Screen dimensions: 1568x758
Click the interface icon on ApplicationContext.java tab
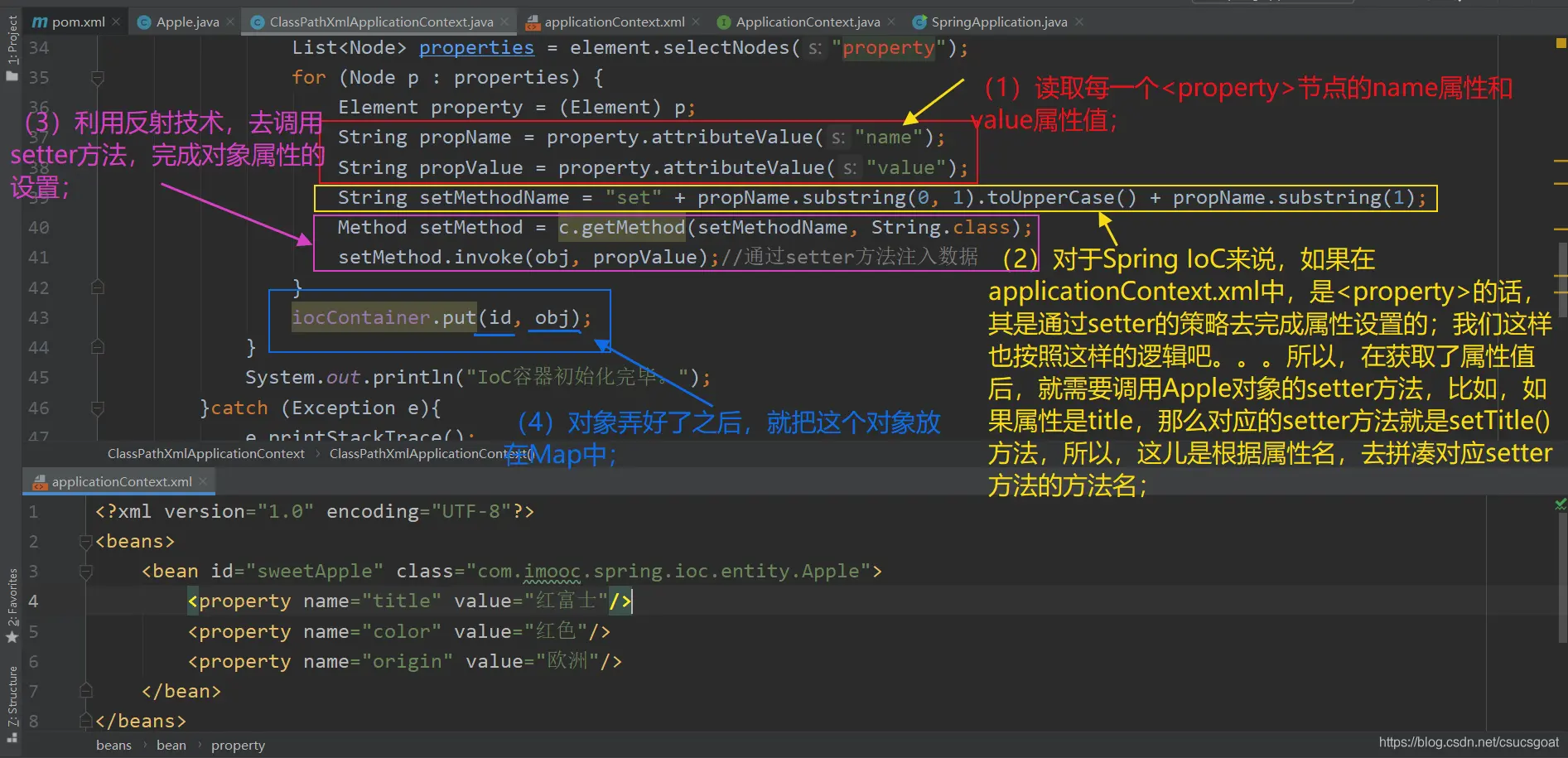pos(724,22)
